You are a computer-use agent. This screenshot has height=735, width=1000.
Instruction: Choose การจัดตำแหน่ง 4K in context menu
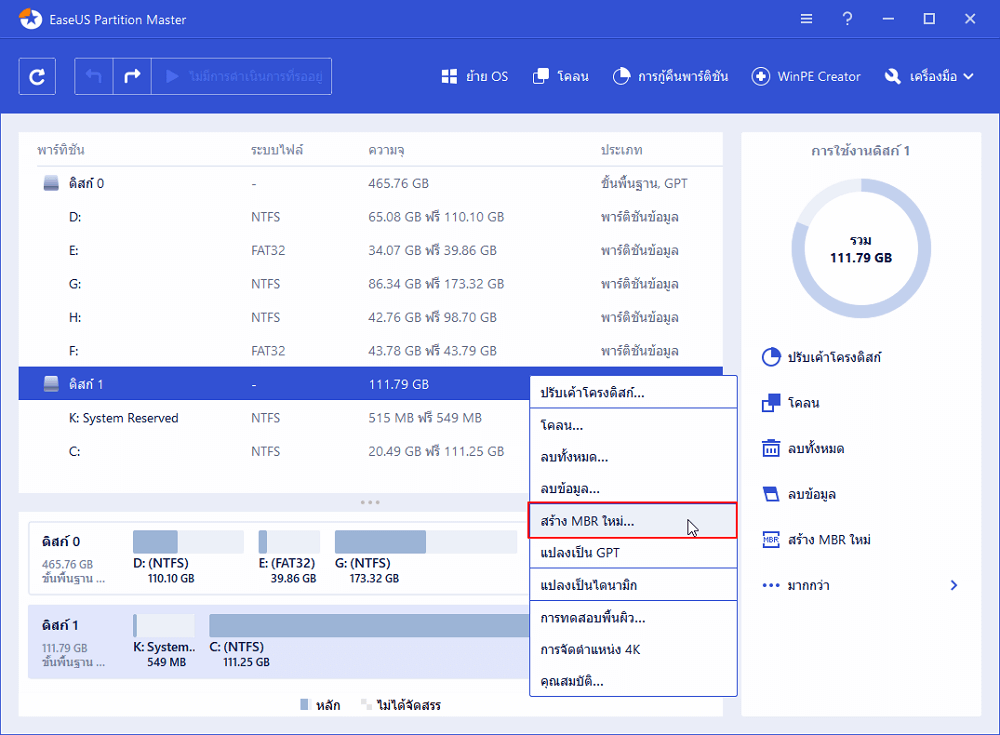tap(633, 650)
